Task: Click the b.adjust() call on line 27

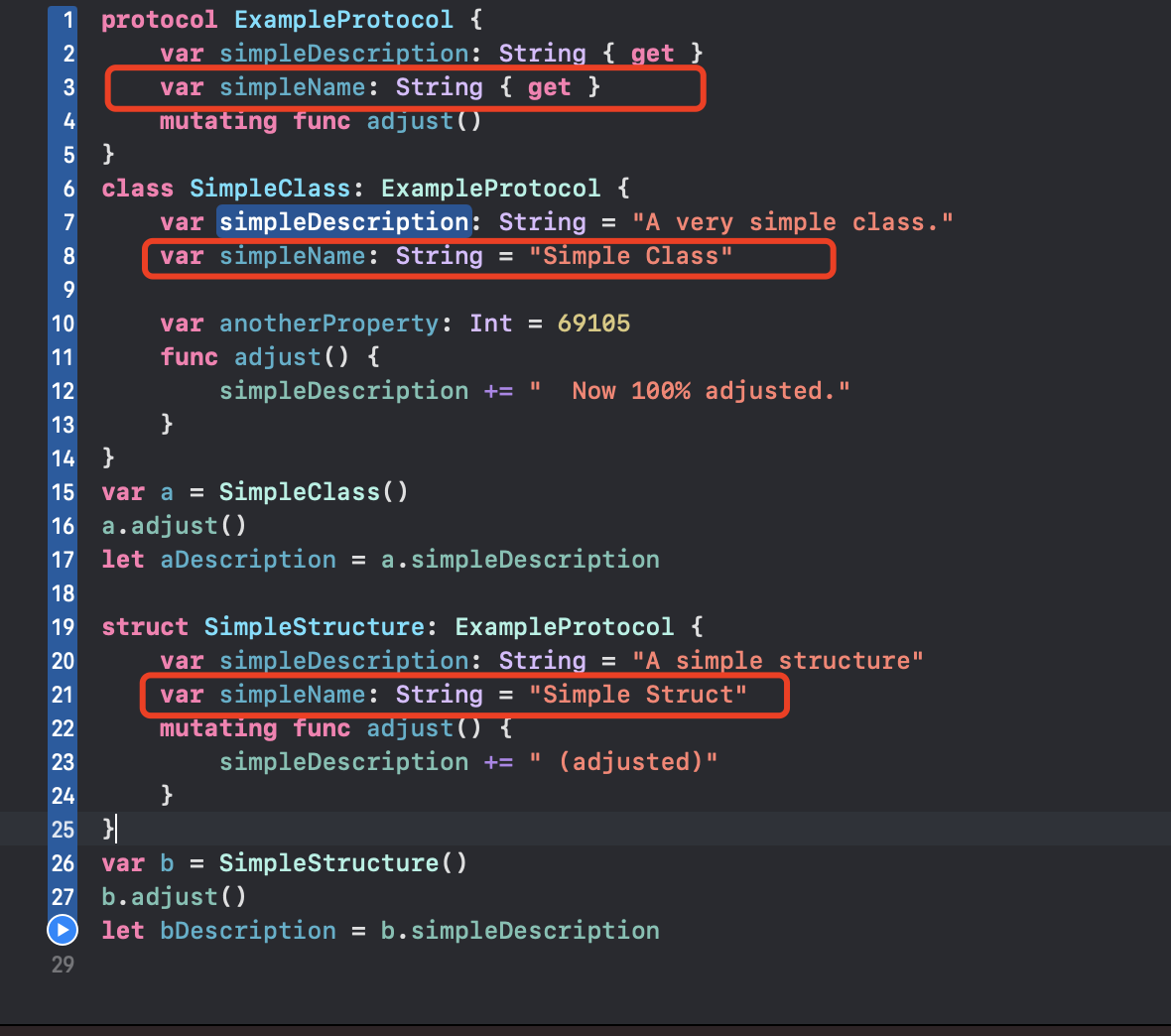Action: point(174,896)
